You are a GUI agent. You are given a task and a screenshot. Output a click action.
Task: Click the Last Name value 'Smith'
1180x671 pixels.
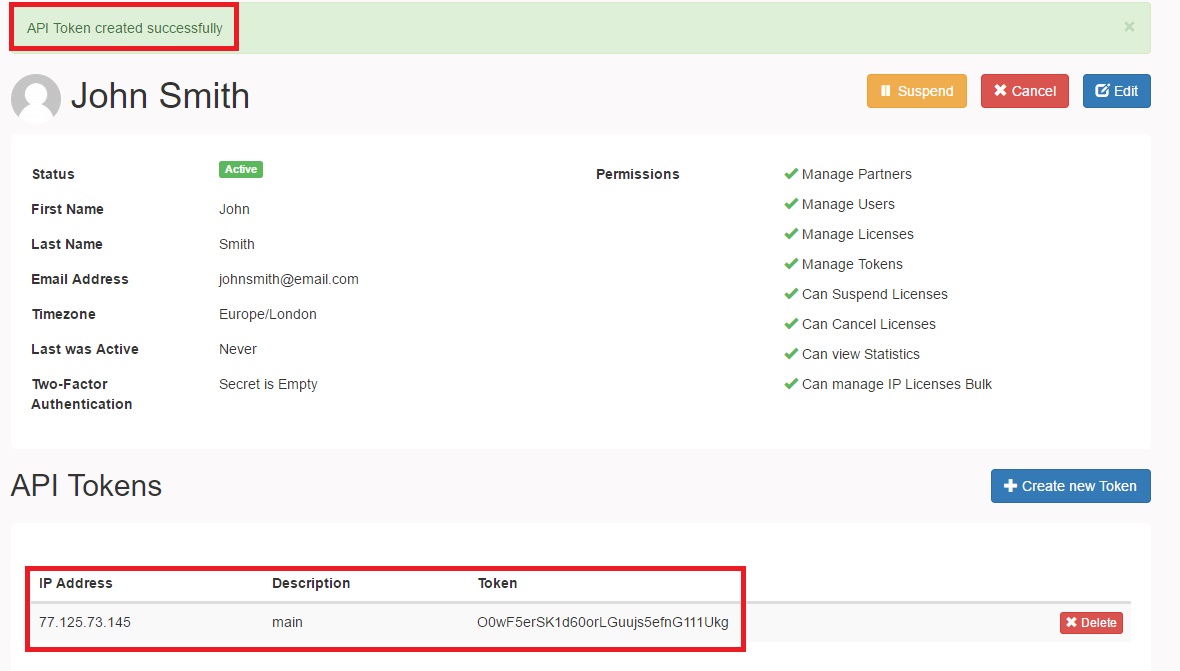click(237, 244)
